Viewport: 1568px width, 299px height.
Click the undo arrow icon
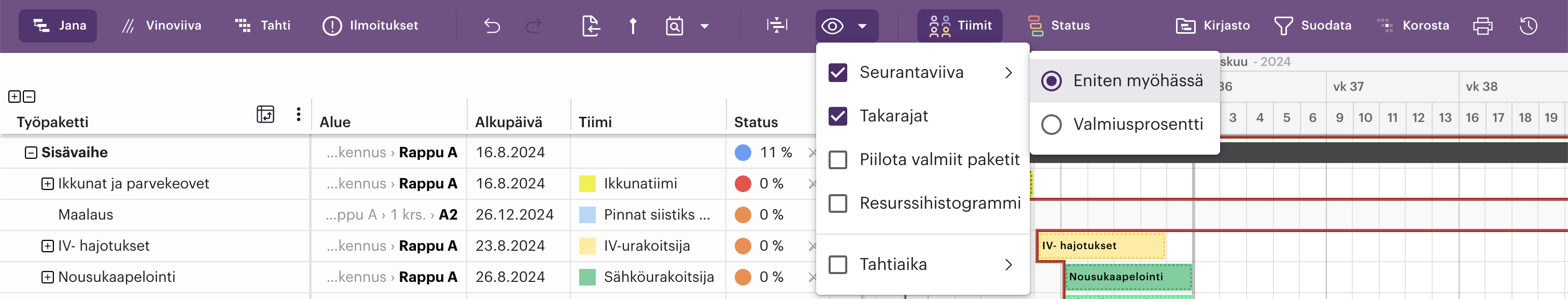tap(492, 25)
